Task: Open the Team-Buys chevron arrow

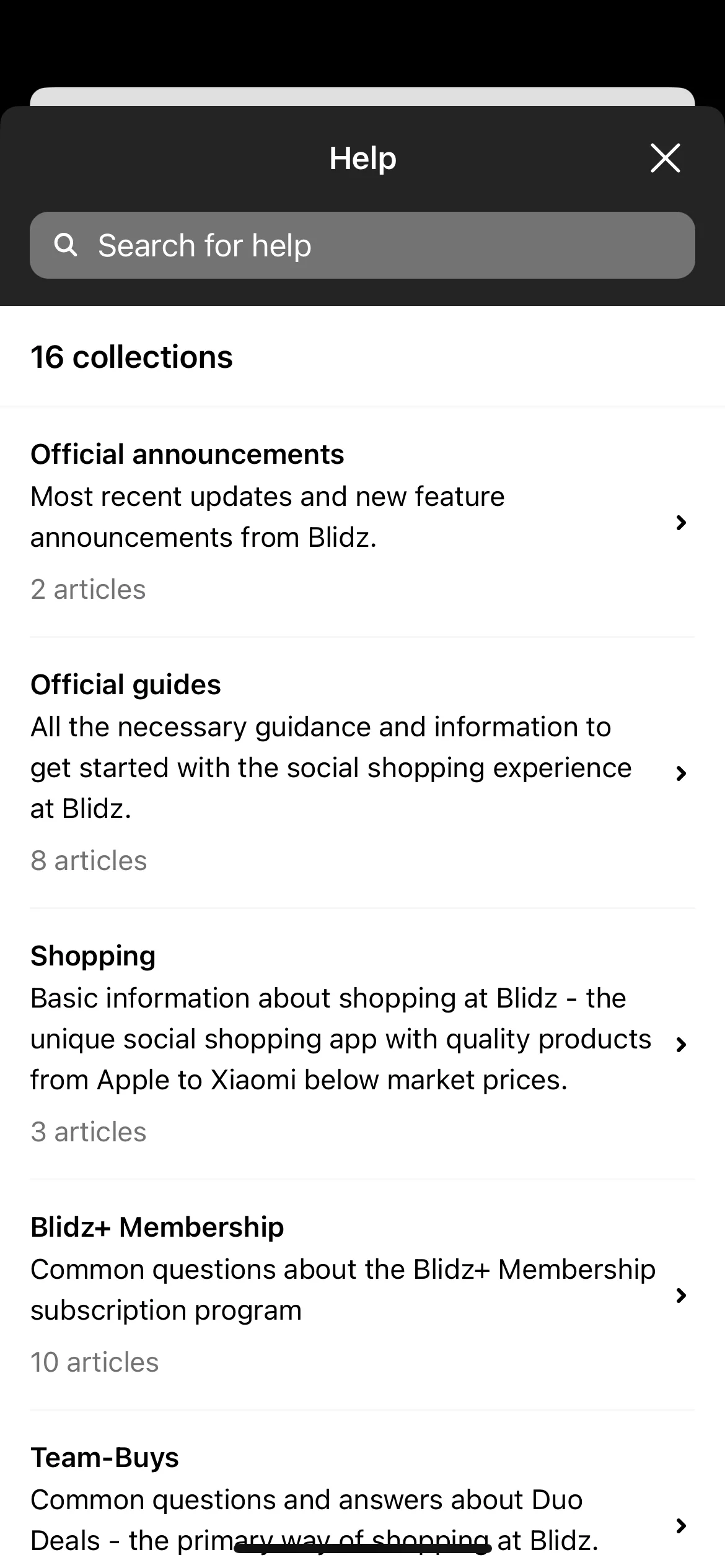Action: pos(681,1525)
